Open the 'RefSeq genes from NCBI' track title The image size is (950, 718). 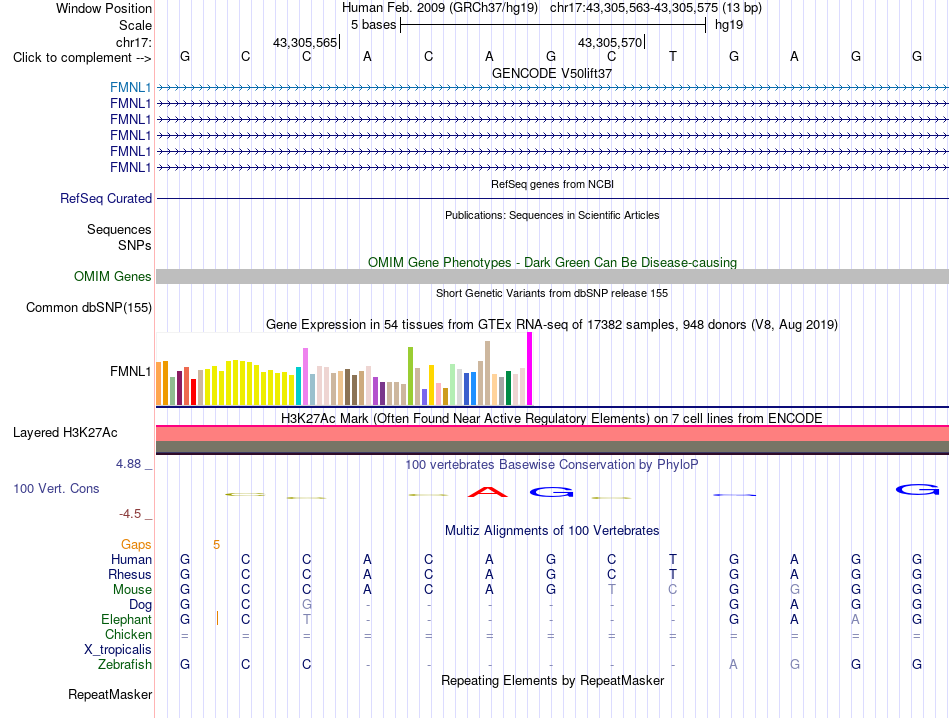tap(552, 184)
